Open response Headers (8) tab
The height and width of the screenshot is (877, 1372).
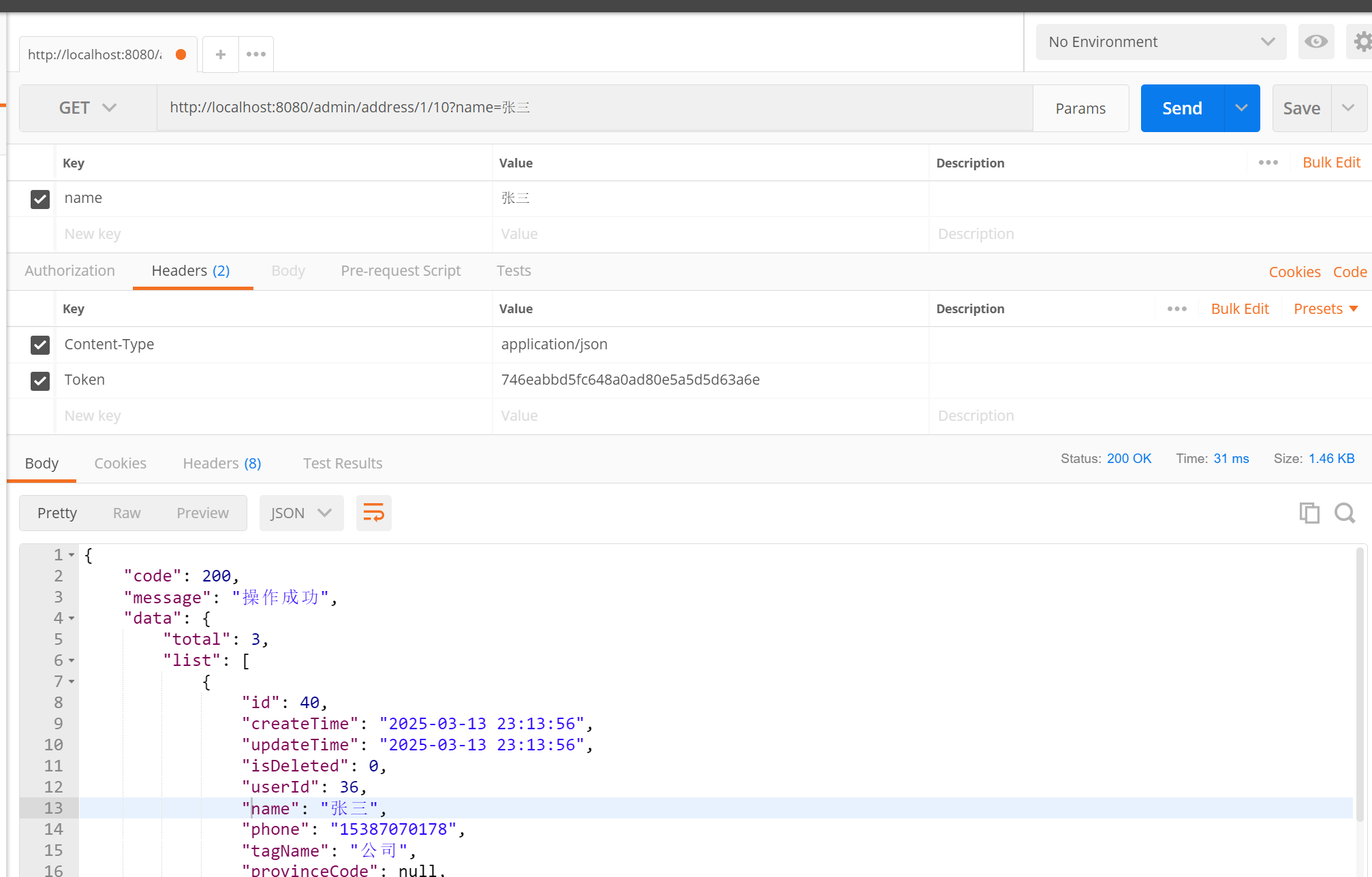click(221, 463)
